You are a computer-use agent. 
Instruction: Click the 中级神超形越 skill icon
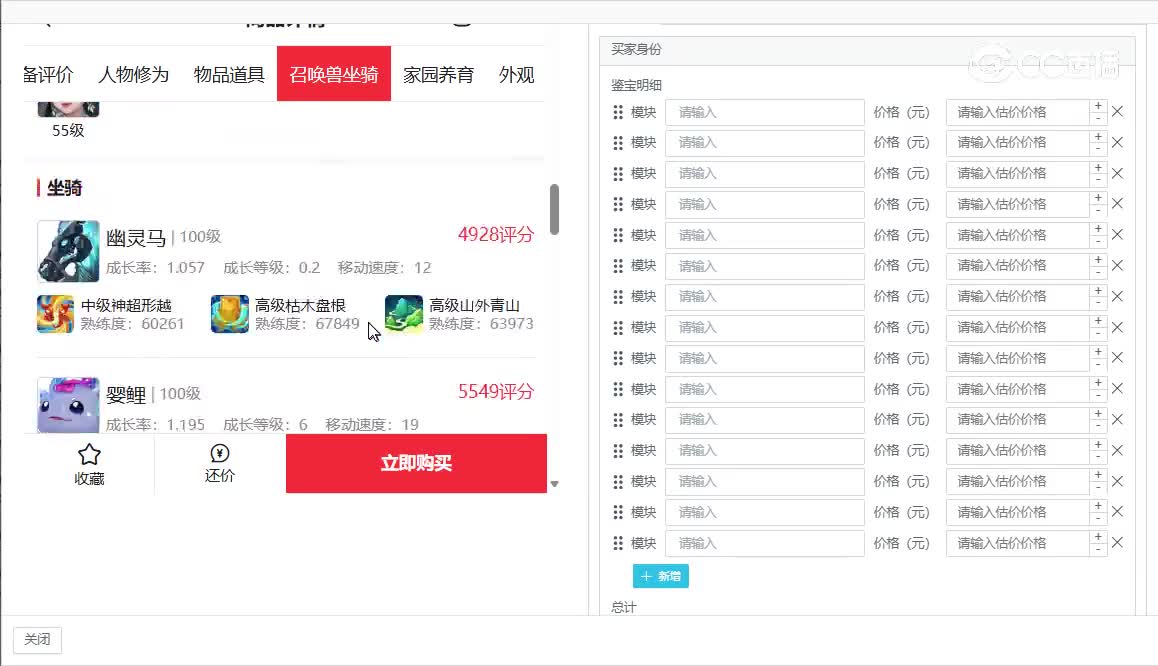[x=55, y=314]
